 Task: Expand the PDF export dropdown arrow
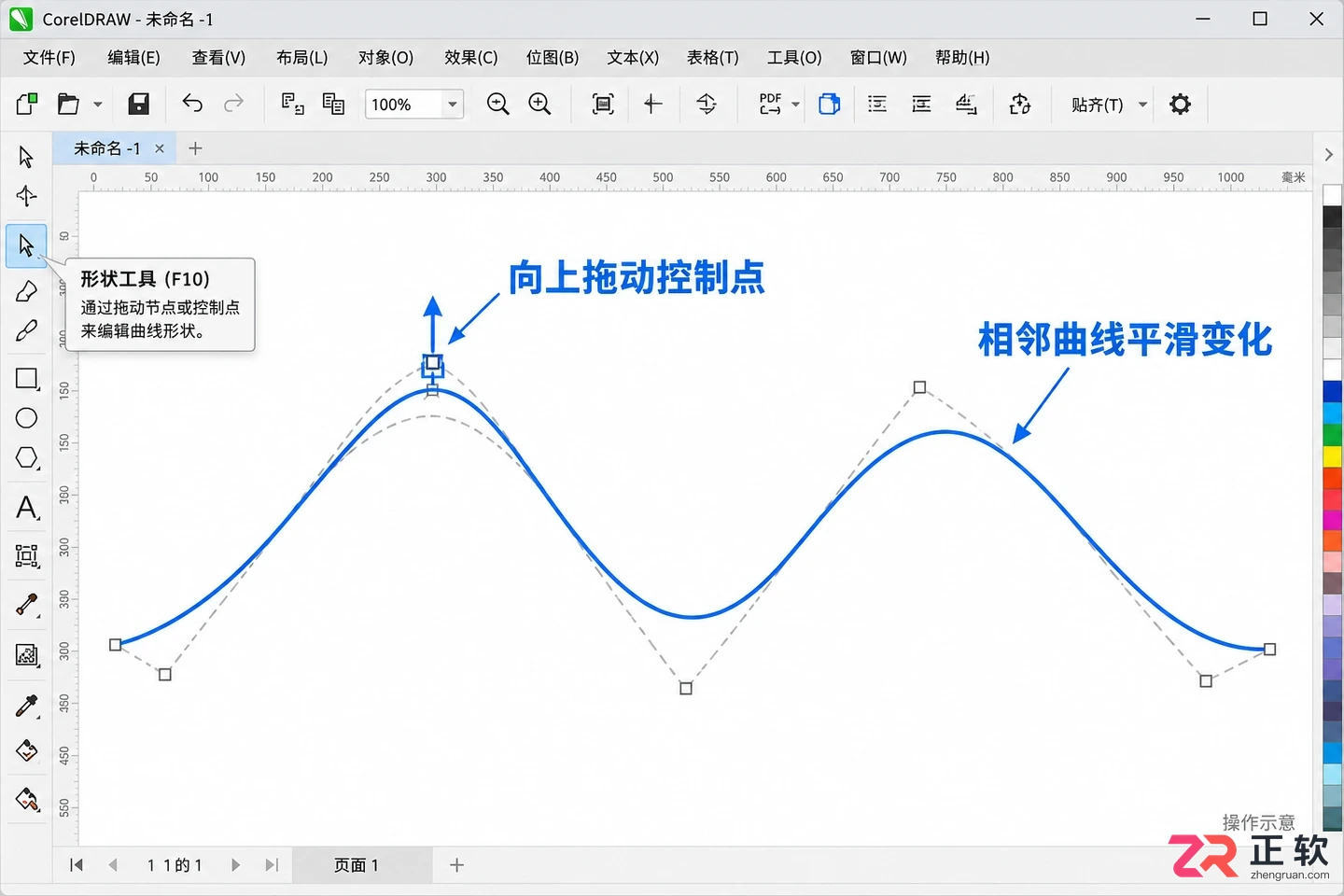[x=795, y=105]
